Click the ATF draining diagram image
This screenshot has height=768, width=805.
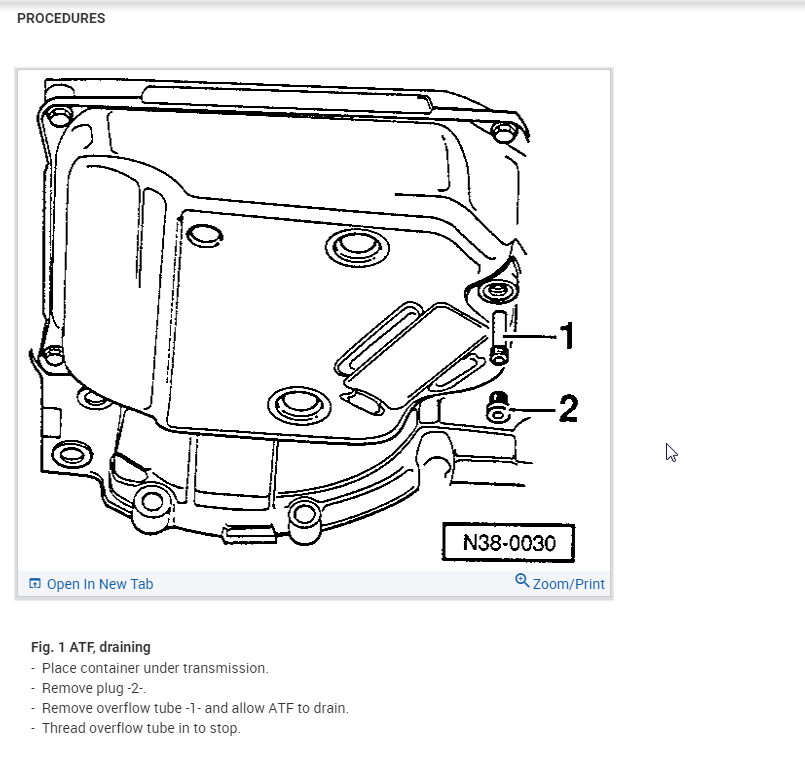pyautogui.click(x=314, y=320)
